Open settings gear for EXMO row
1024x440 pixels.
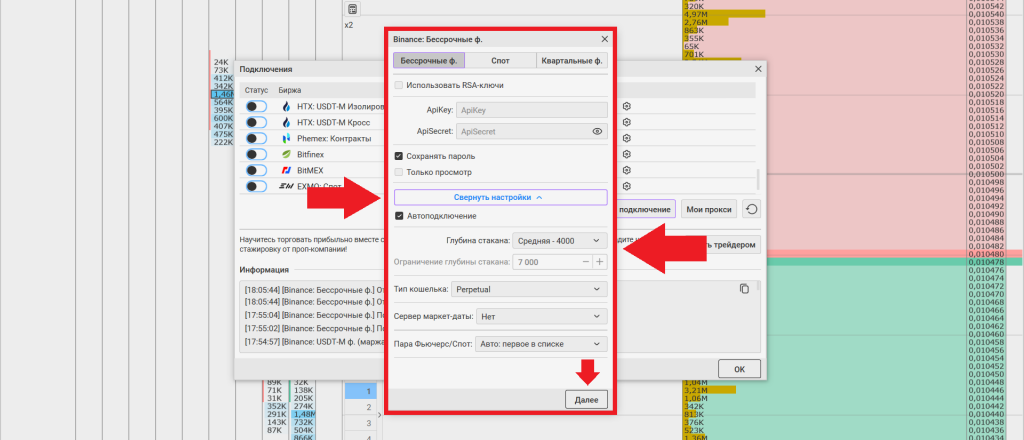click(626, 186)
